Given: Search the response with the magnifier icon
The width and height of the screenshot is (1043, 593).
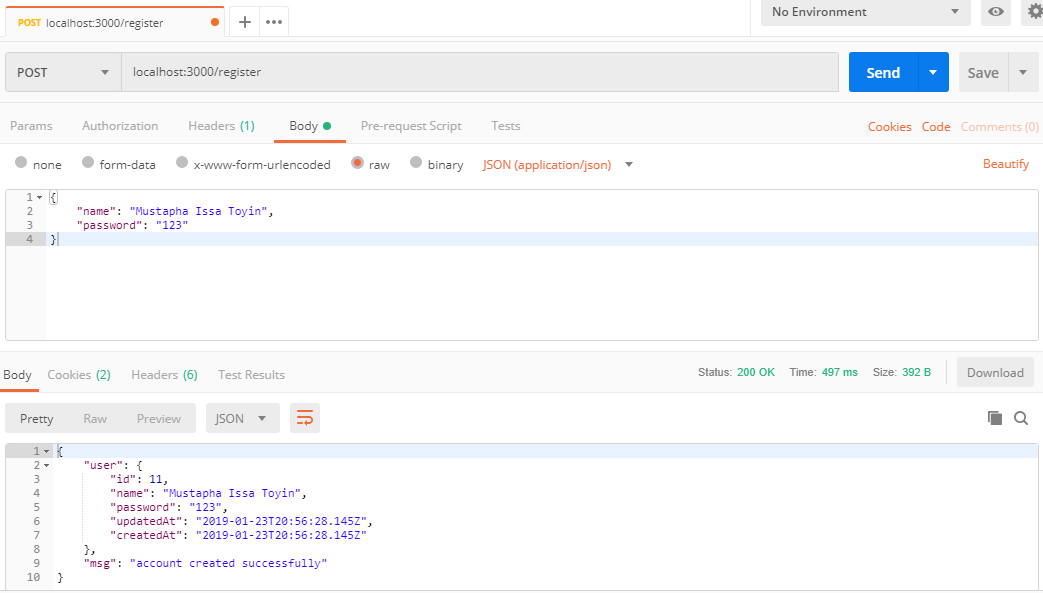Looking at the screenshot, I should point(1020,417).
